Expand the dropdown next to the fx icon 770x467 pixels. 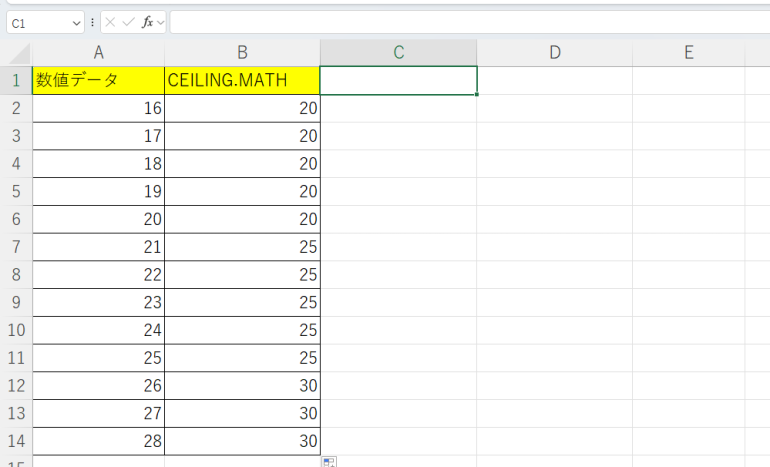point(160,22)
